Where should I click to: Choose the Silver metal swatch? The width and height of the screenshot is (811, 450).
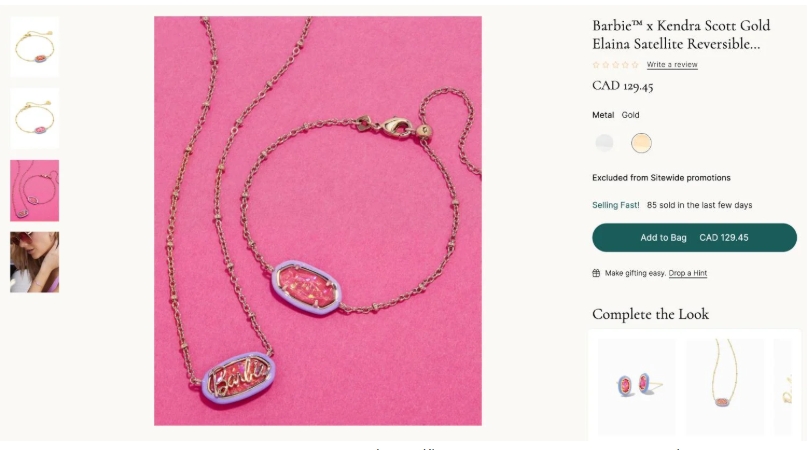[604, 143]
